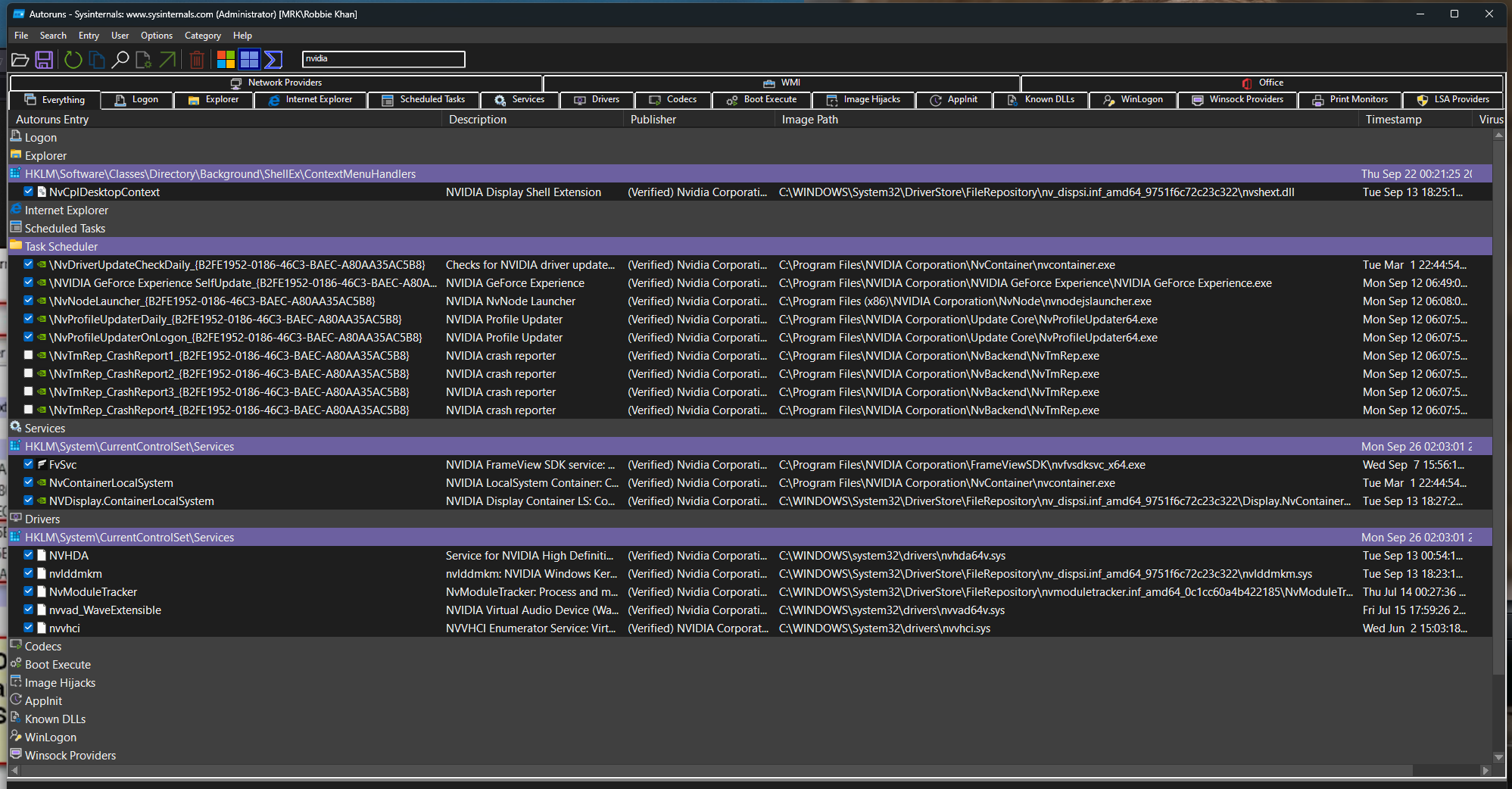Open the Winsock Providers tab
This screenshot has height=789, width=1512.
point(1238,100)
